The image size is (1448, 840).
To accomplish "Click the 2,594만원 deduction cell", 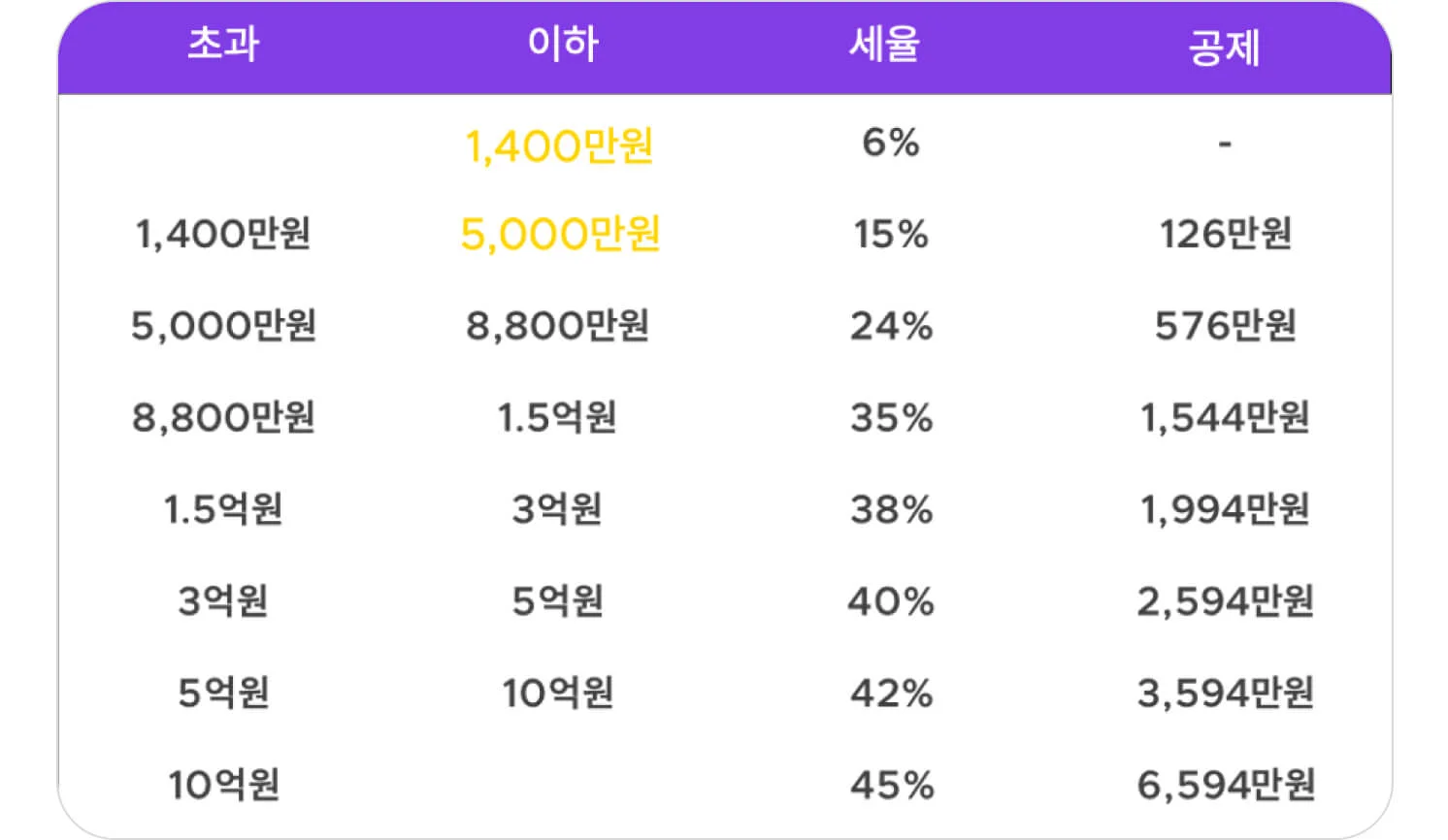I will click(x=1226, y=601).
